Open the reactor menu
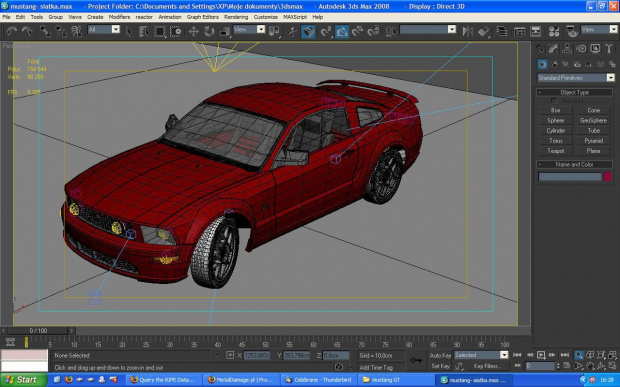The height and width of the screenshot is (387, 620). [144, 17]
